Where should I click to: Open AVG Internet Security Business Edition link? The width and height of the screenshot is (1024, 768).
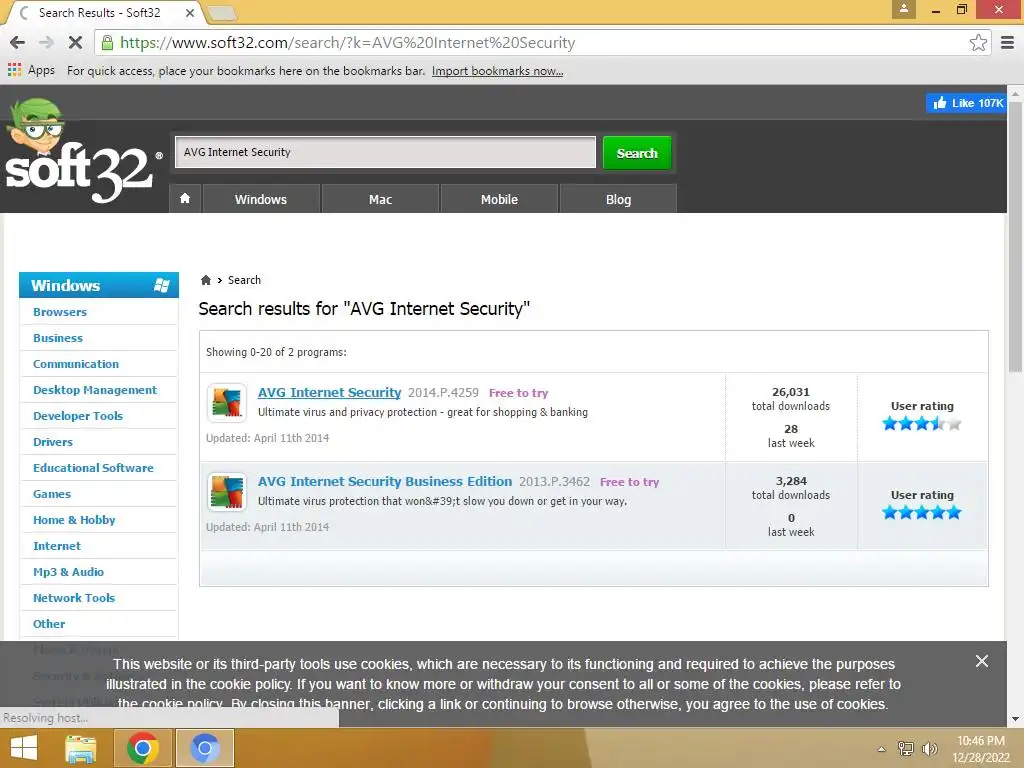pos(385,481)
